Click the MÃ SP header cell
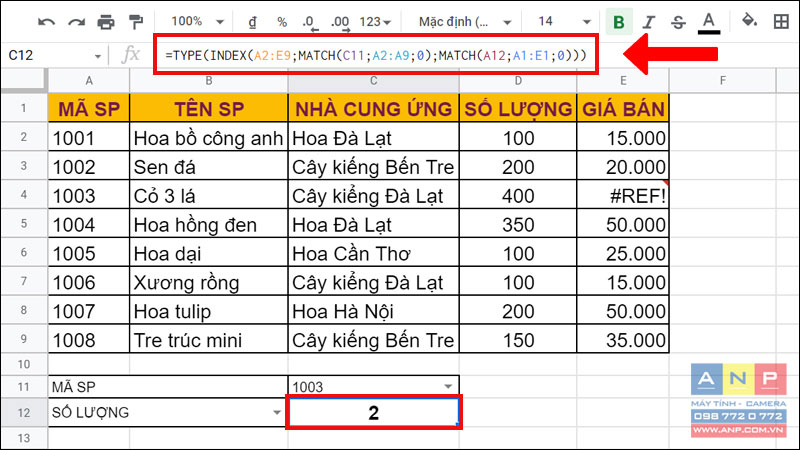 [89, 109]
